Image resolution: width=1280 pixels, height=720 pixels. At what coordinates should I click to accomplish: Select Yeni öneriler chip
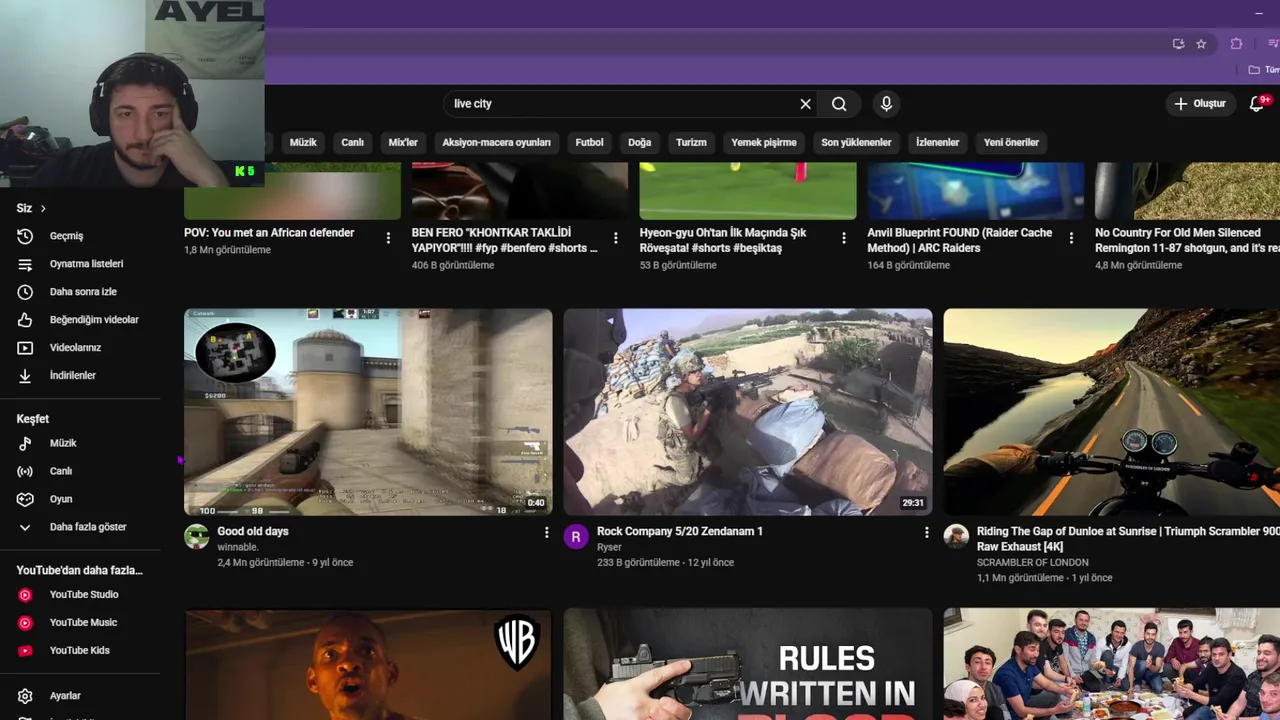tap(1011, 142)
